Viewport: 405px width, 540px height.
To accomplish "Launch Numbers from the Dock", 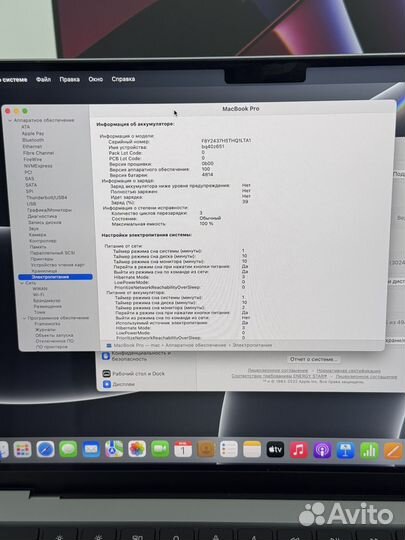I will point(369,451).
